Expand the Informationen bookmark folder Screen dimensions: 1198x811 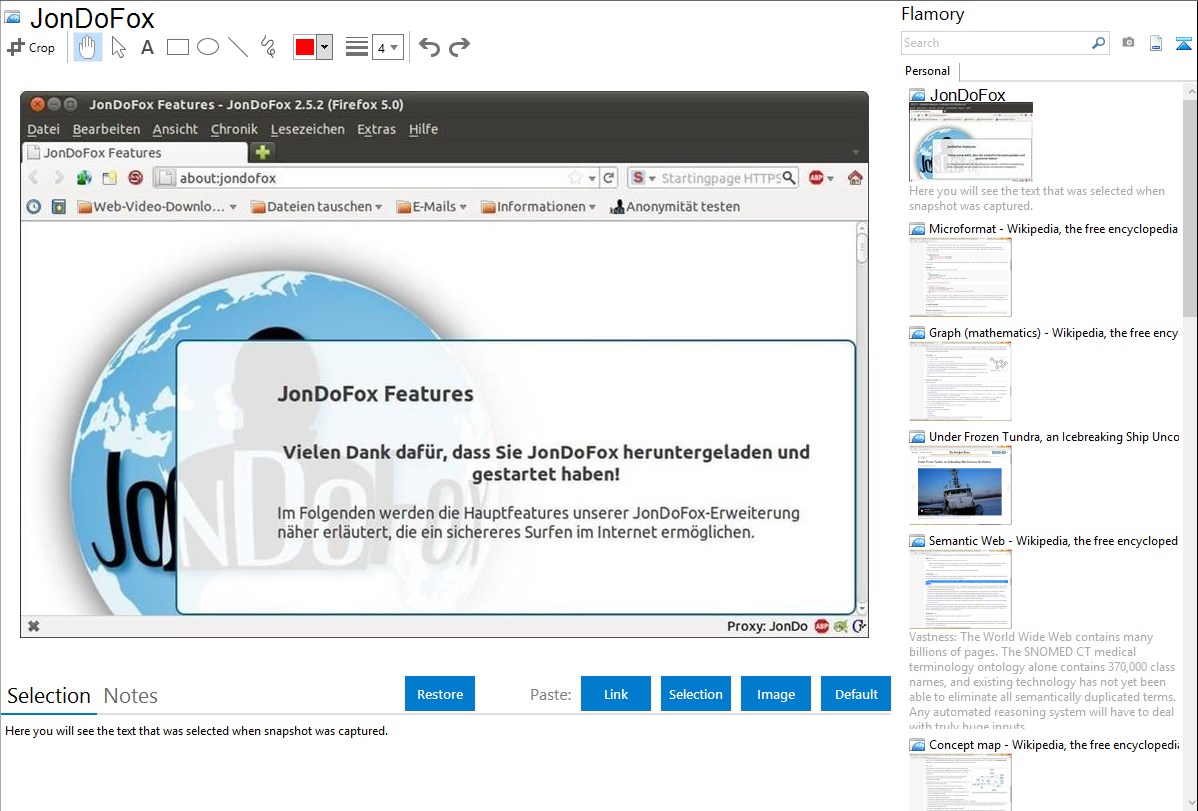pyautogui.click(x=539, y=206)
